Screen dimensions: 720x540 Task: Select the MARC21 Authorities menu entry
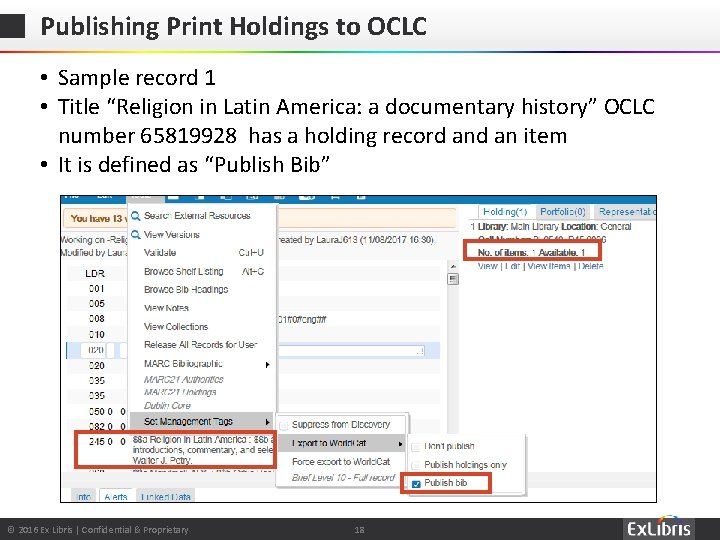coord(183,379)
